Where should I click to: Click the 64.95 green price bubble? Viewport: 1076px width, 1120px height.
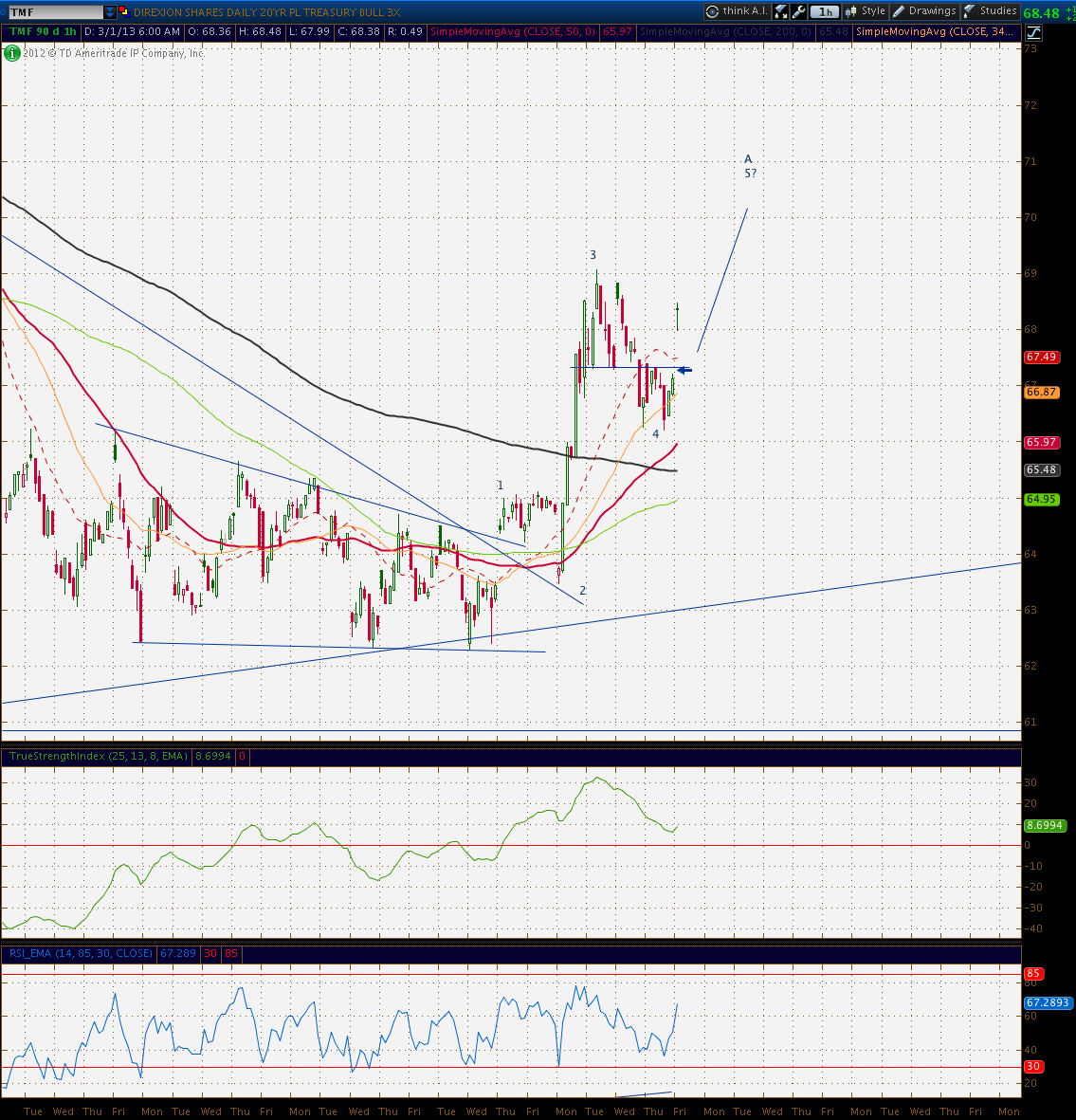(1041, 499)
